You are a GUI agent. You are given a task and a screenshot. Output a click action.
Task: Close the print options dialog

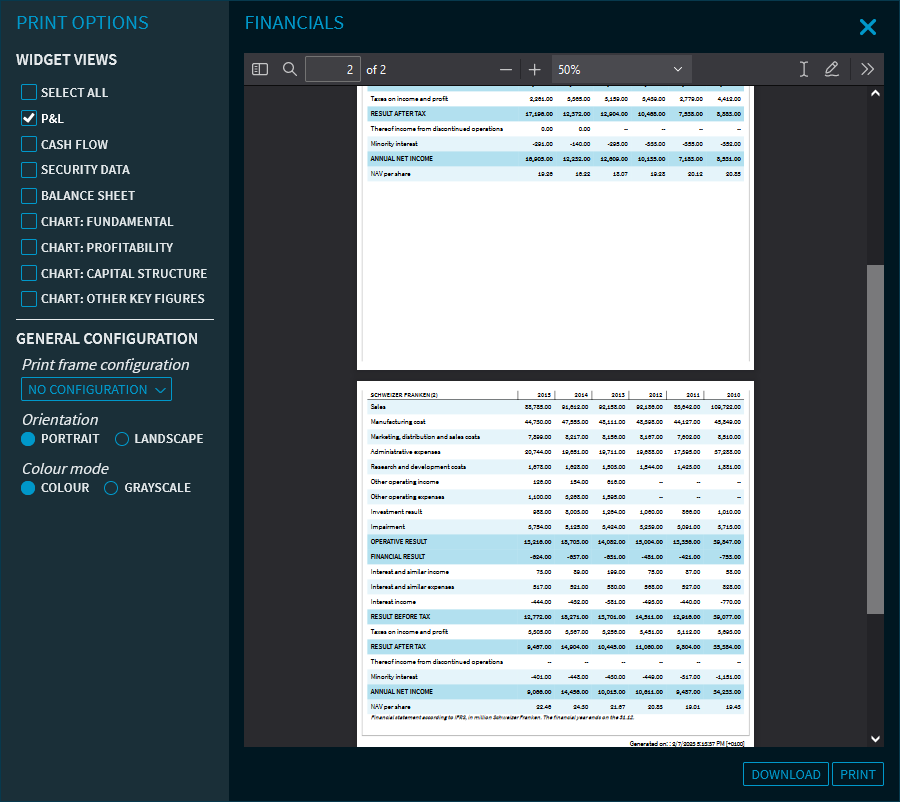click(868, 27)
